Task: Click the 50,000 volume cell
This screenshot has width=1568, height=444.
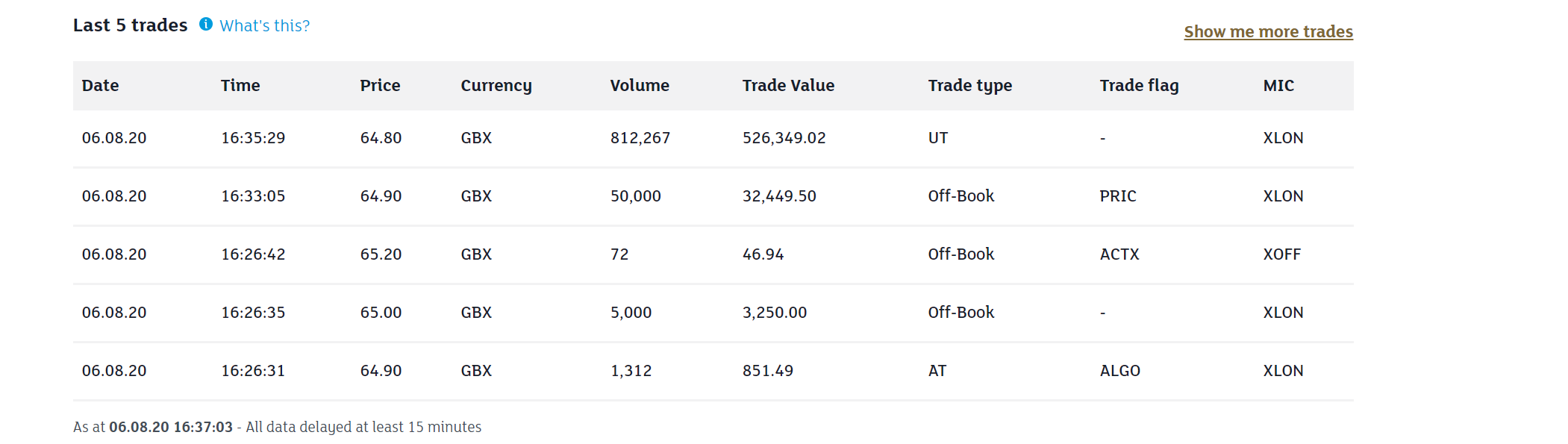Action: [x=635, y=196]
